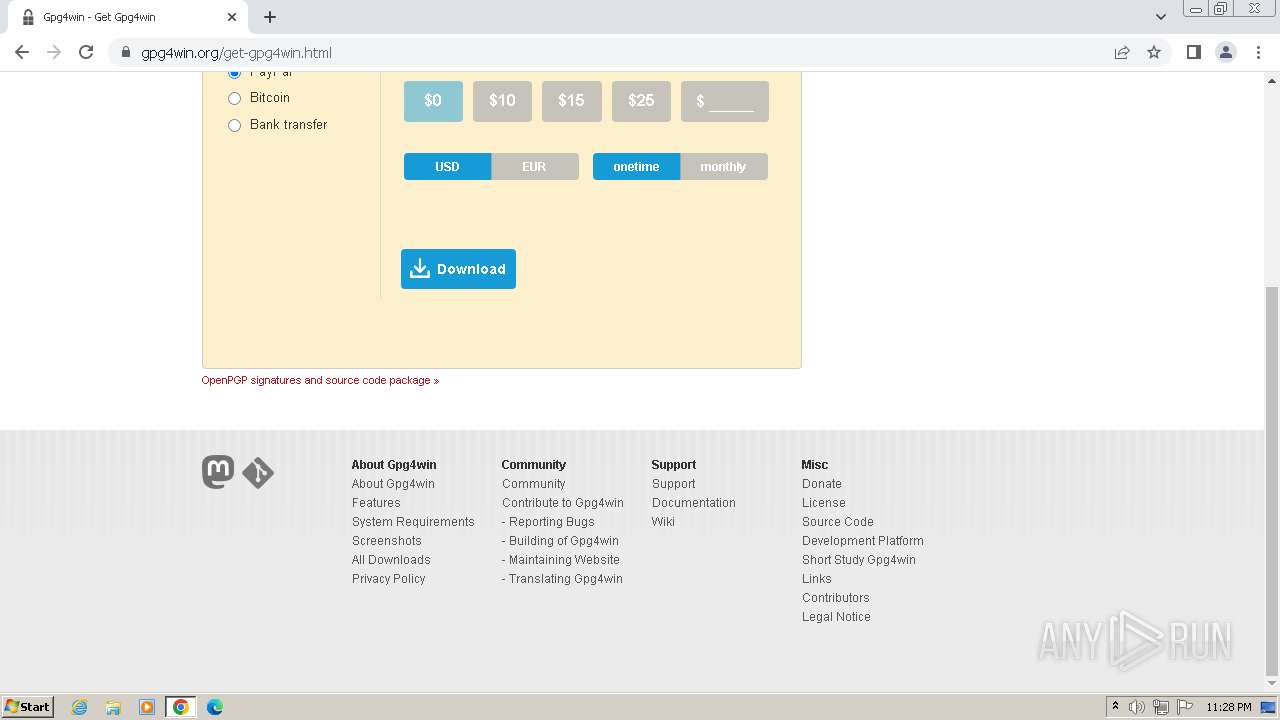This screenshot has width=1280, height=720.
Task: Switch to Chrome in the taskbar
Action: pos(181,707)
